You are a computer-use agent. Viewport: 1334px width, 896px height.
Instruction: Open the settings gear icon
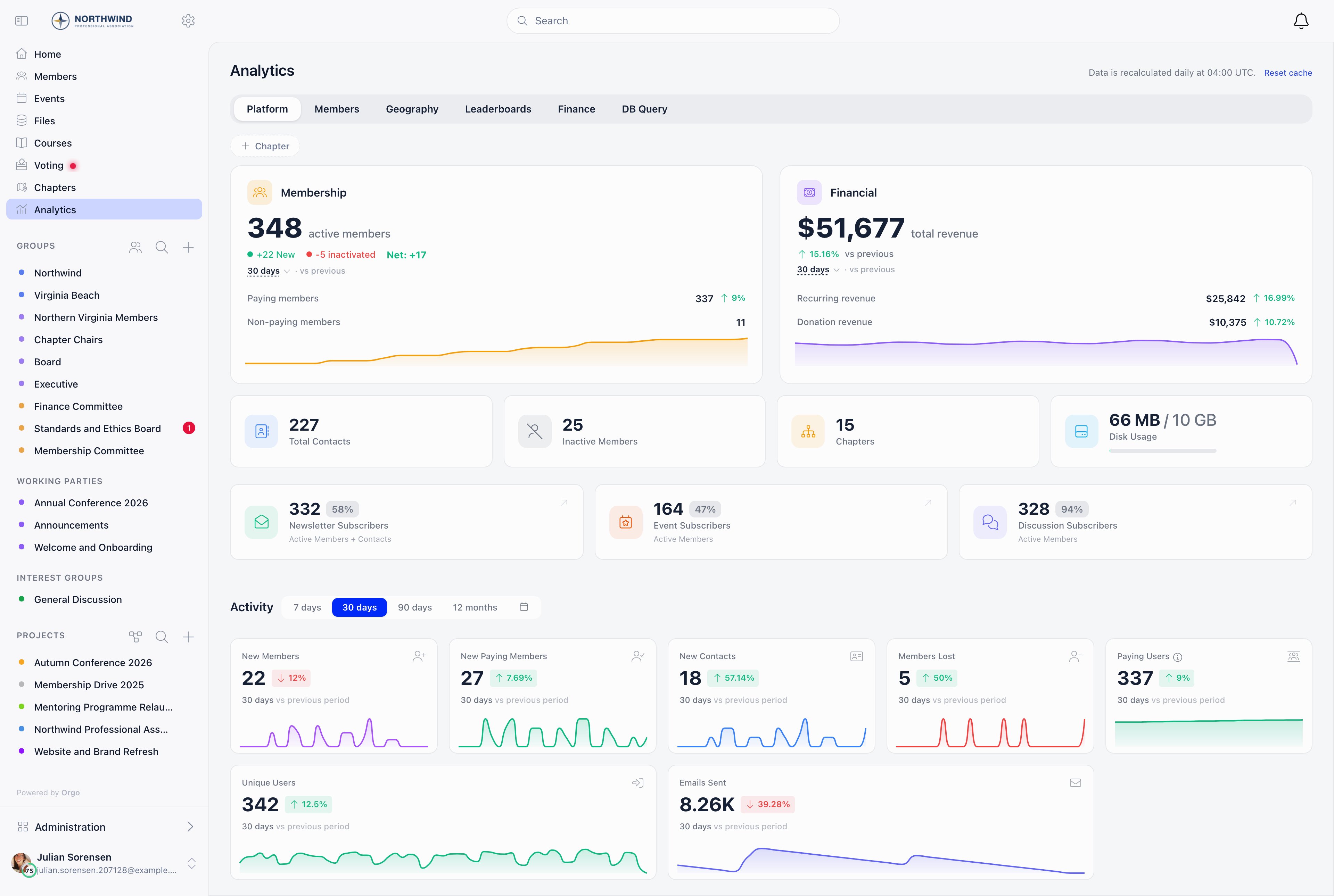(x=188, y=20)
